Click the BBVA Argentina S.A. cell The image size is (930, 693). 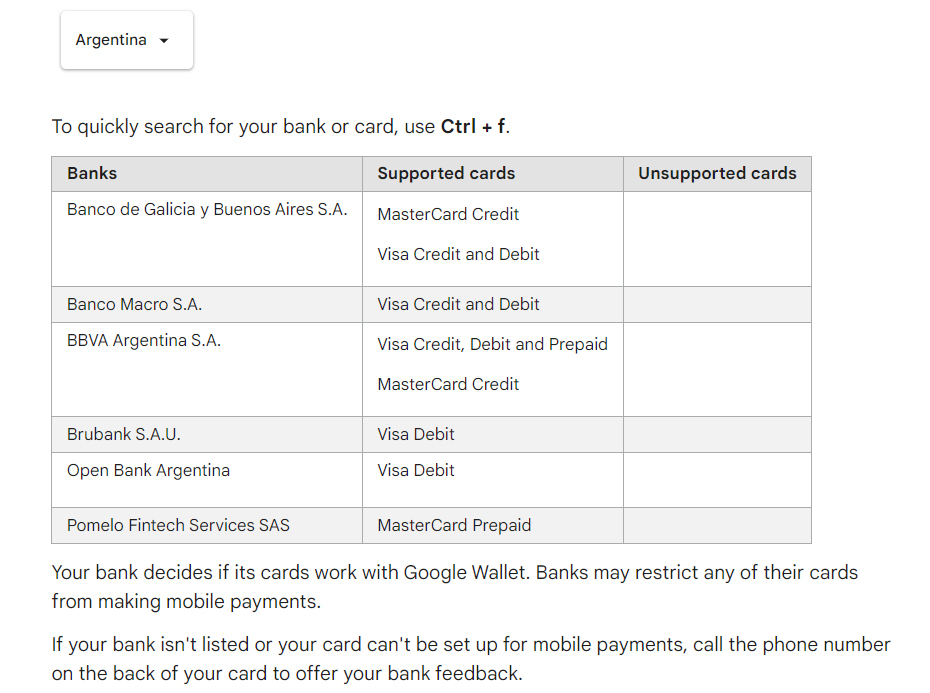(144, 341)
